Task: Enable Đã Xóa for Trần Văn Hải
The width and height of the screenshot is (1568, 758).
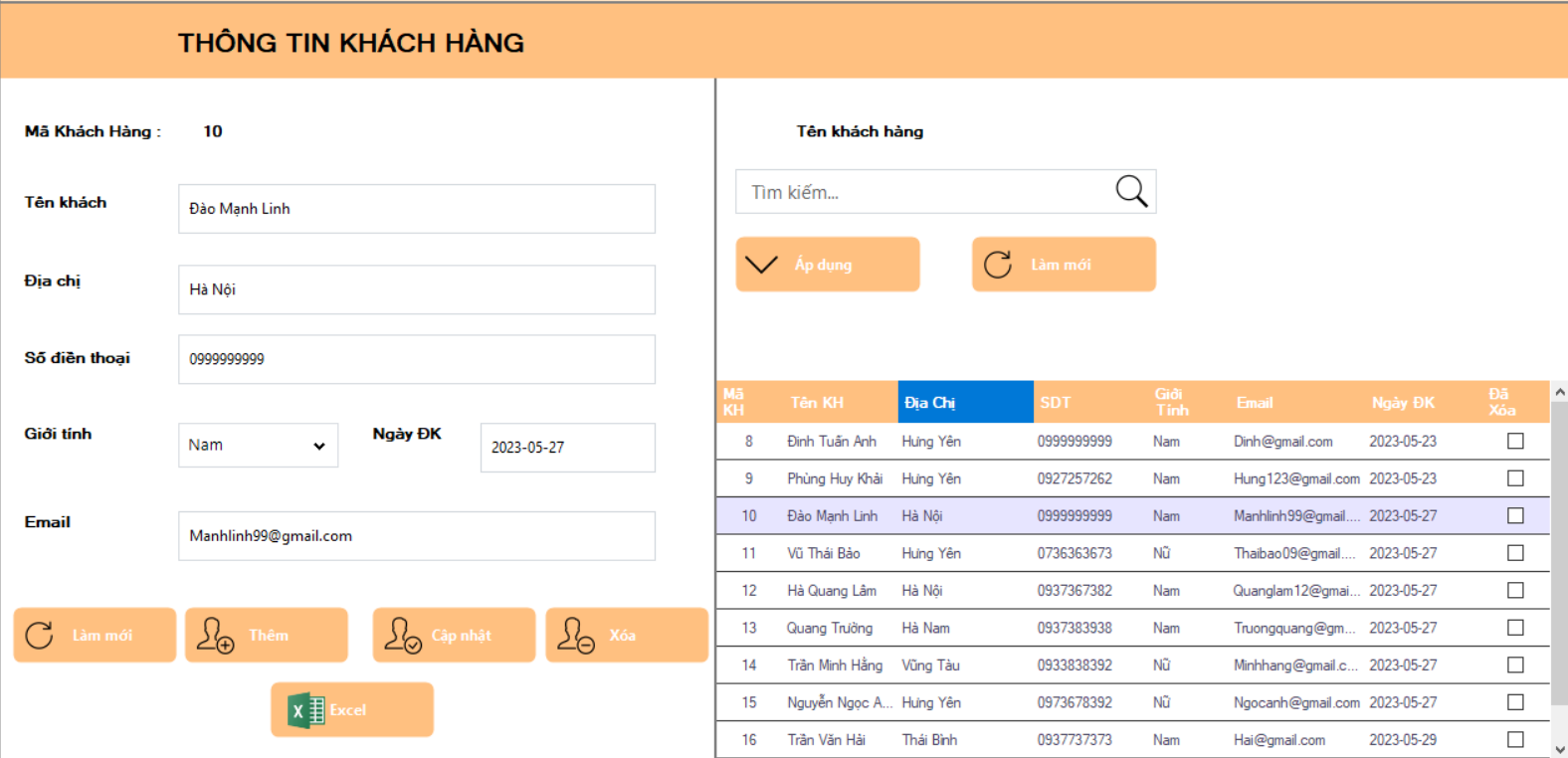Action: coord(1515,739)
